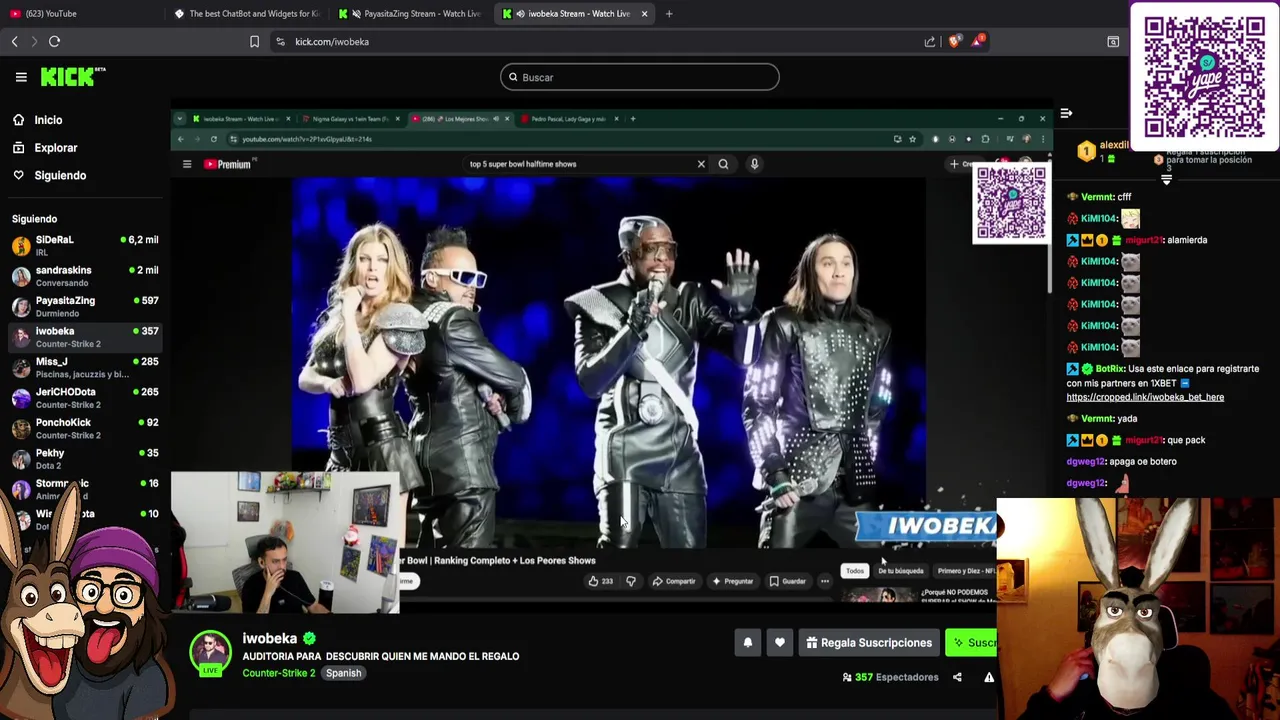
Task: Toggle the follow heart button
Action: click(780, 643)
